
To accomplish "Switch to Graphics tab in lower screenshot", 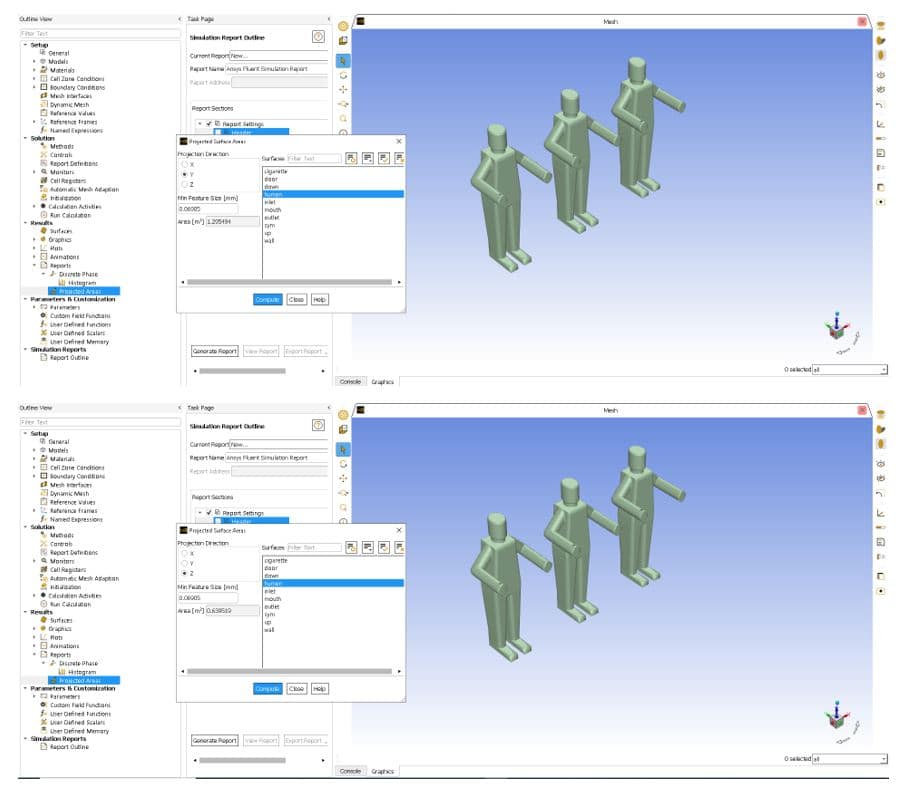I will pos(382,771).
